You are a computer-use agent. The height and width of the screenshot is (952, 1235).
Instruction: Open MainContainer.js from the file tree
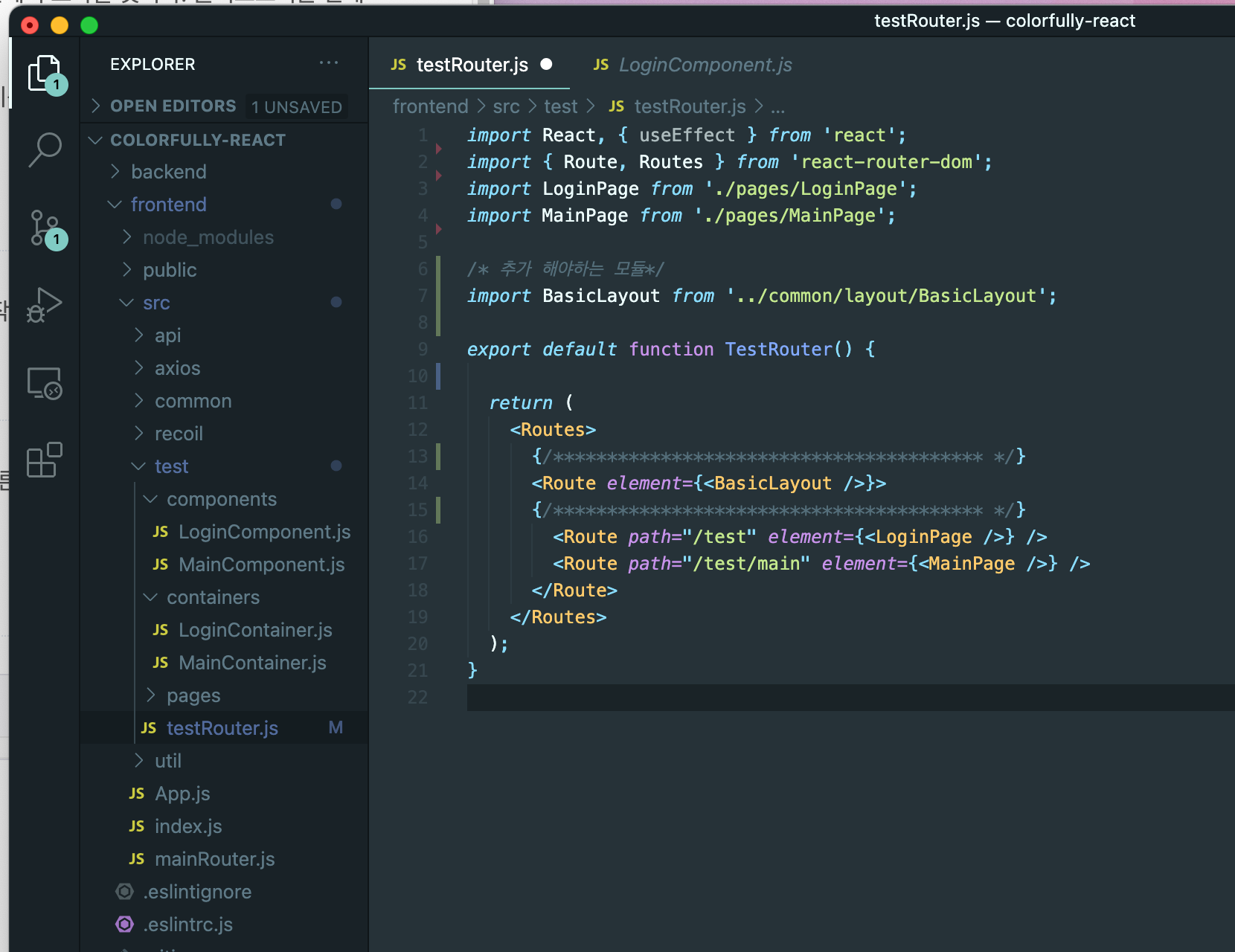coord(252,663)
